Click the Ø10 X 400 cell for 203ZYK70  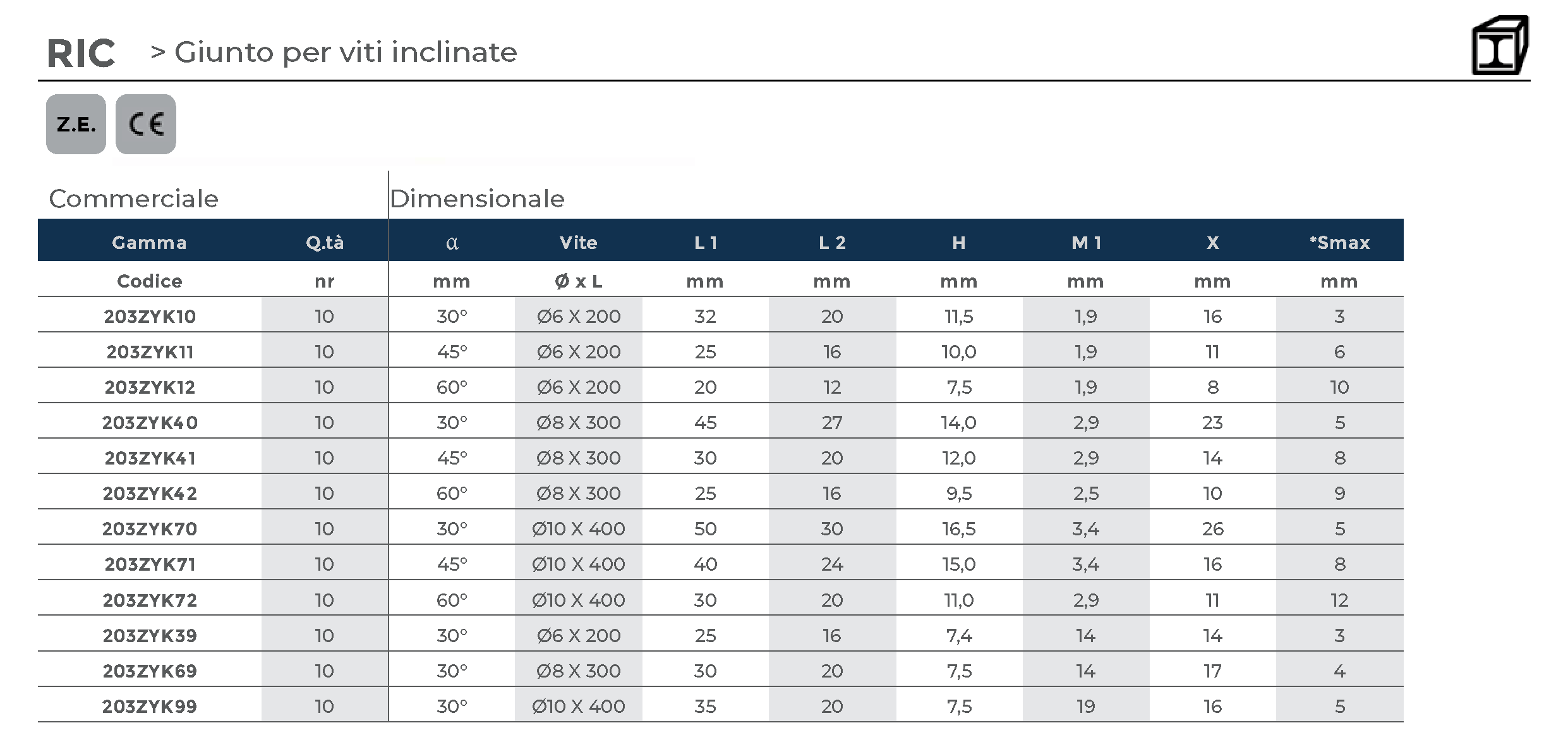[x=578, y=529]
